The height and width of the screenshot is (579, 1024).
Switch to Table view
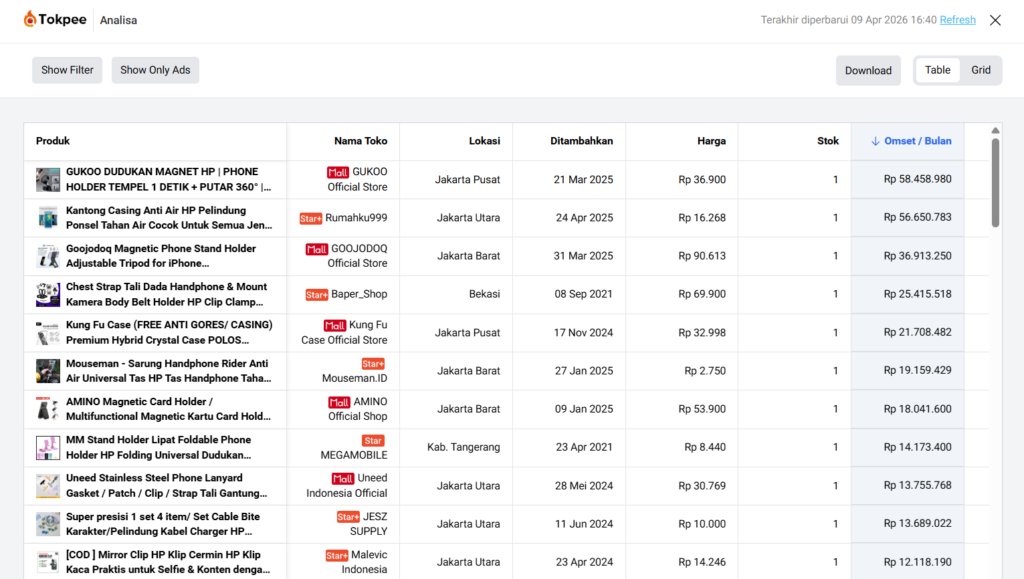pos(938,70)
